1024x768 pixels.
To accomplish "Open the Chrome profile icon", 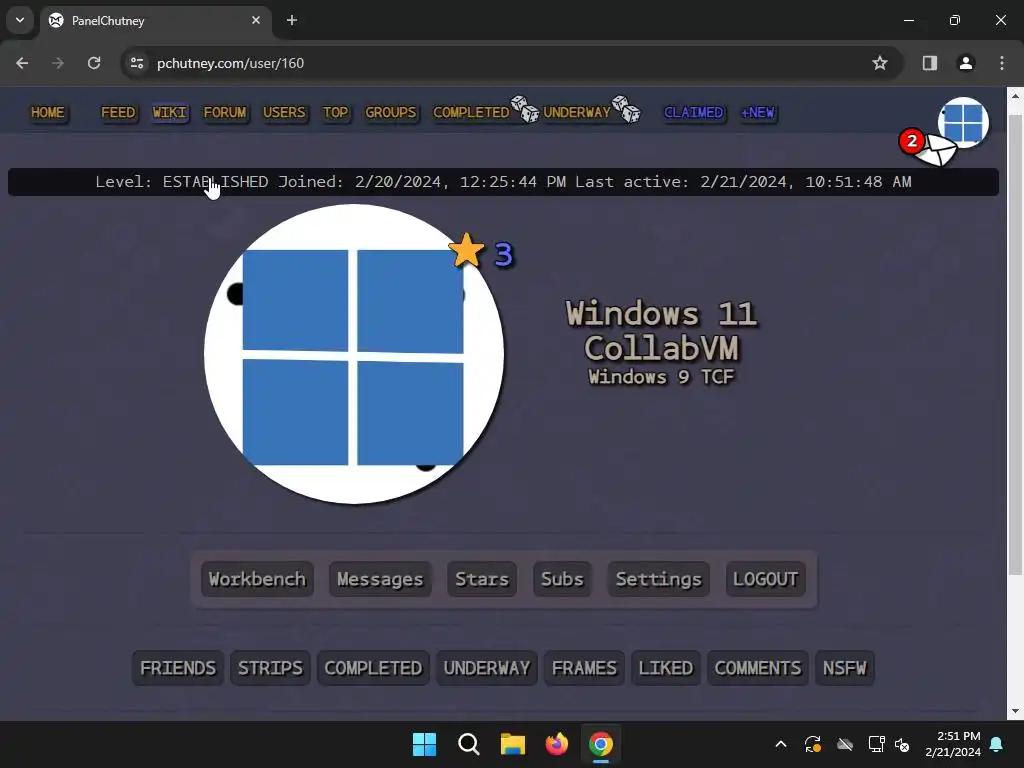I will point(966,63).
